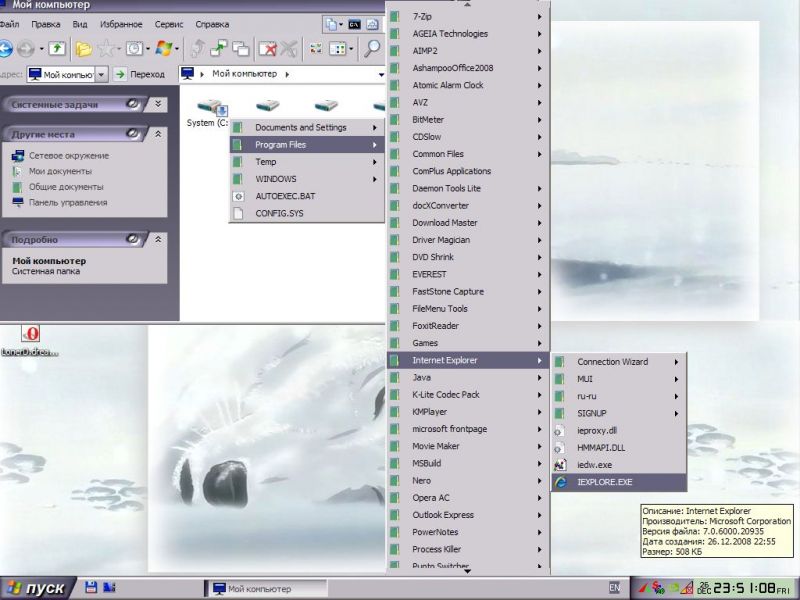This screenshot has width=800, height=600.
Task: Click the command prompt icon in toolbar
Action: click(x=354, y=25)
